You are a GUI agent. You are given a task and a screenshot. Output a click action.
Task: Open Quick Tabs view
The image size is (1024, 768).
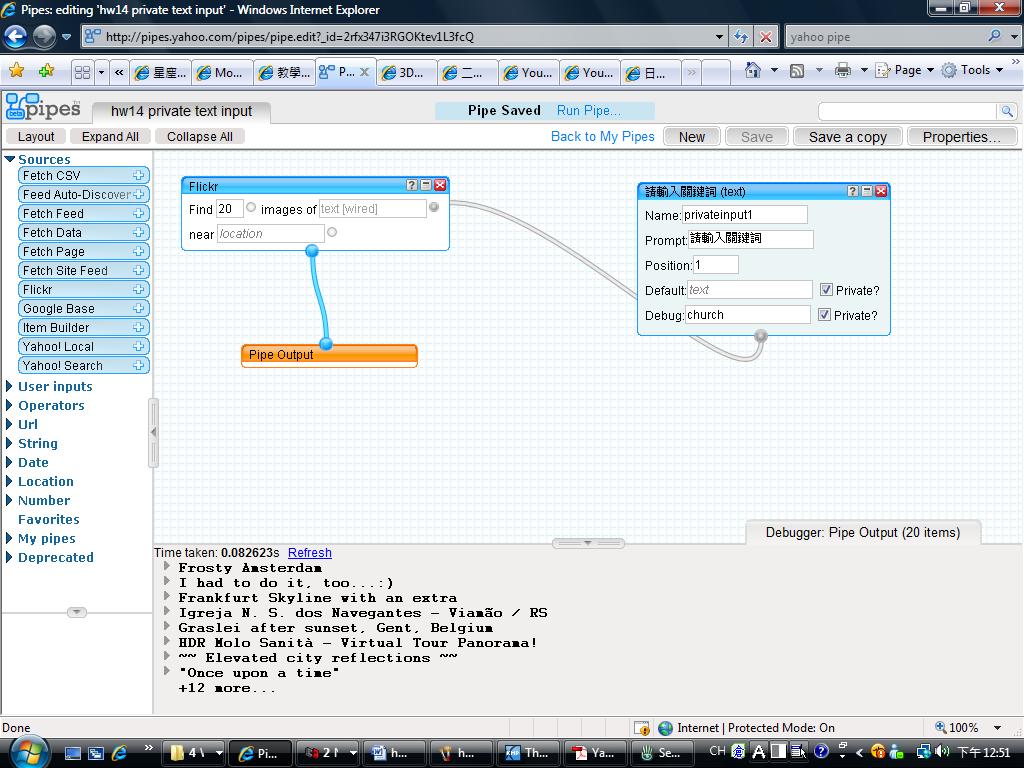click(82, 72)
